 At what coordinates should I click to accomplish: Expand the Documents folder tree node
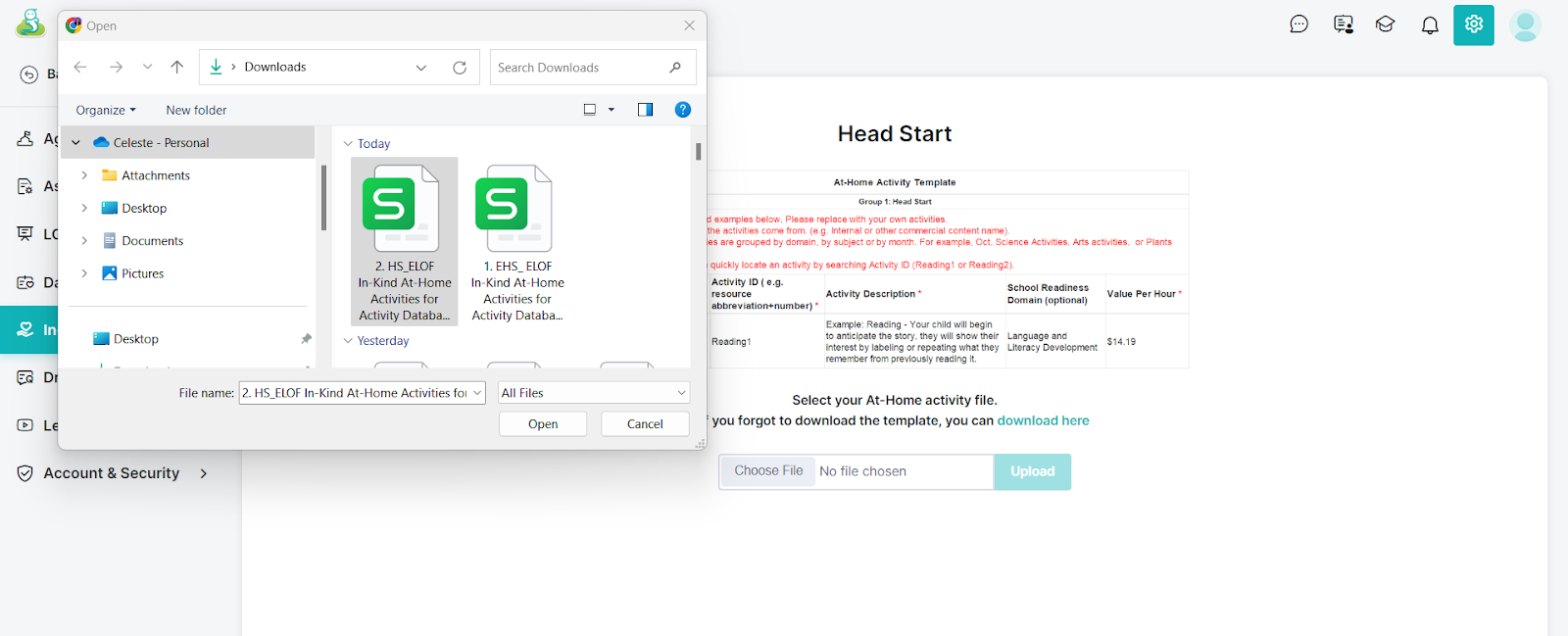84,241
